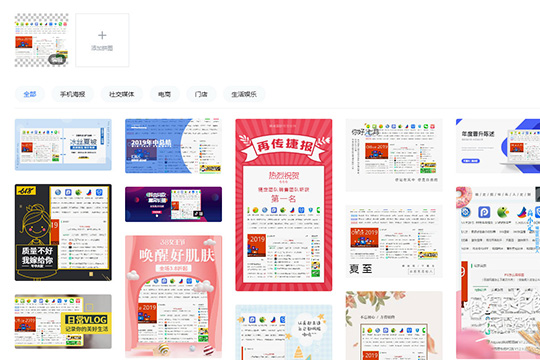Choose the 夏至 template
This screenshot has width=540, height=360.
[394, 241]
